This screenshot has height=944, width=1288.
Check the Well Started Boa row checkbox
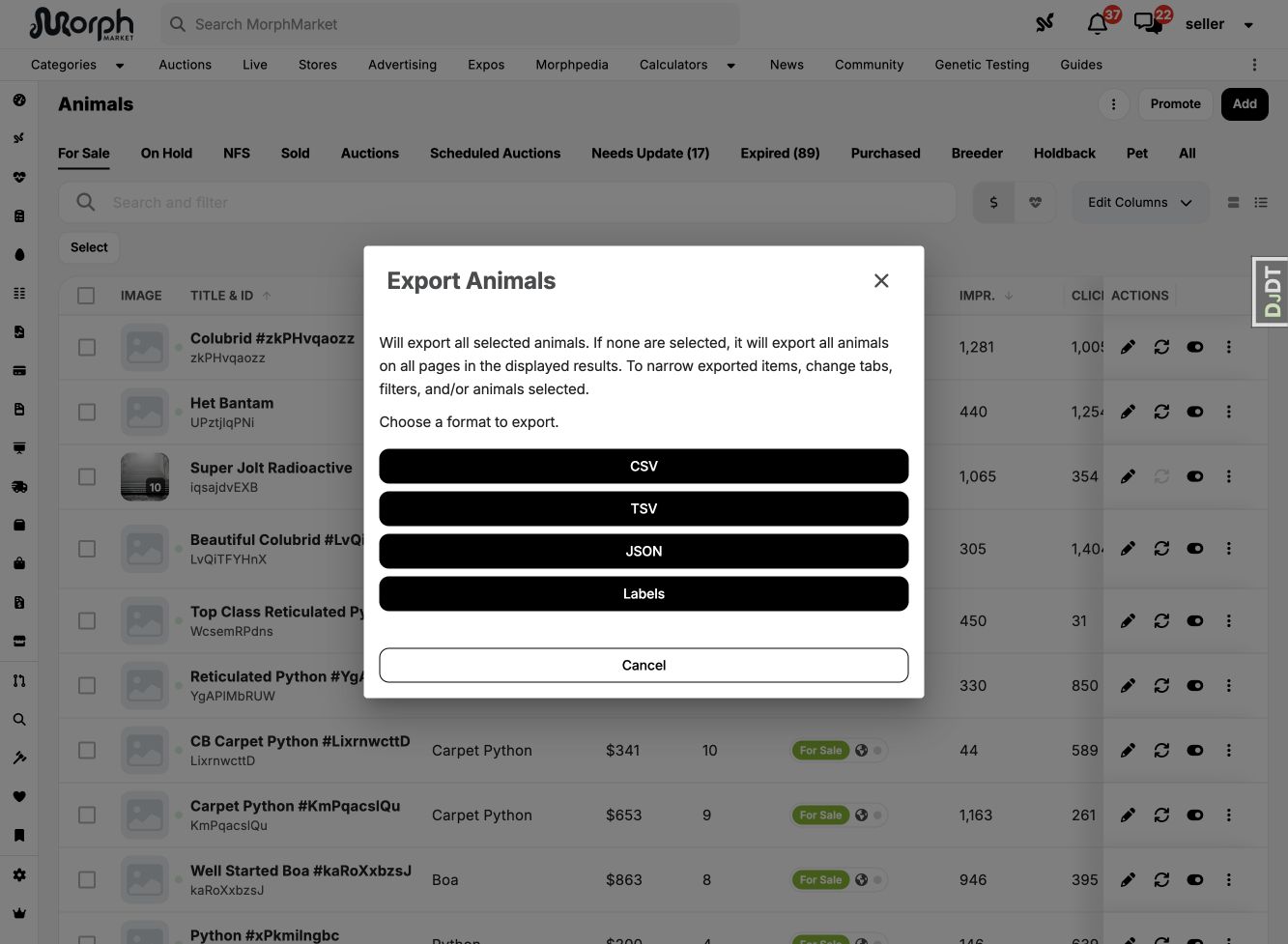click(87, 879)
